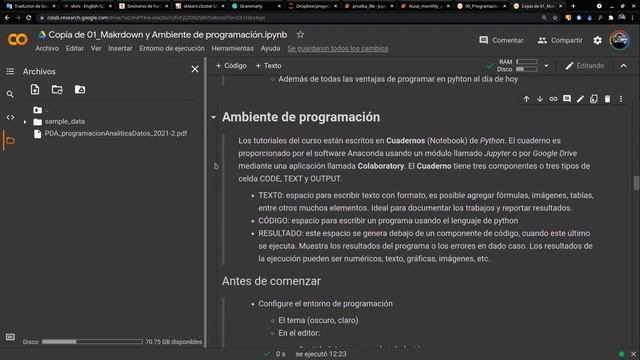Open the Ver menu
This screenshot has width=640, height=360.
(96, 49)
